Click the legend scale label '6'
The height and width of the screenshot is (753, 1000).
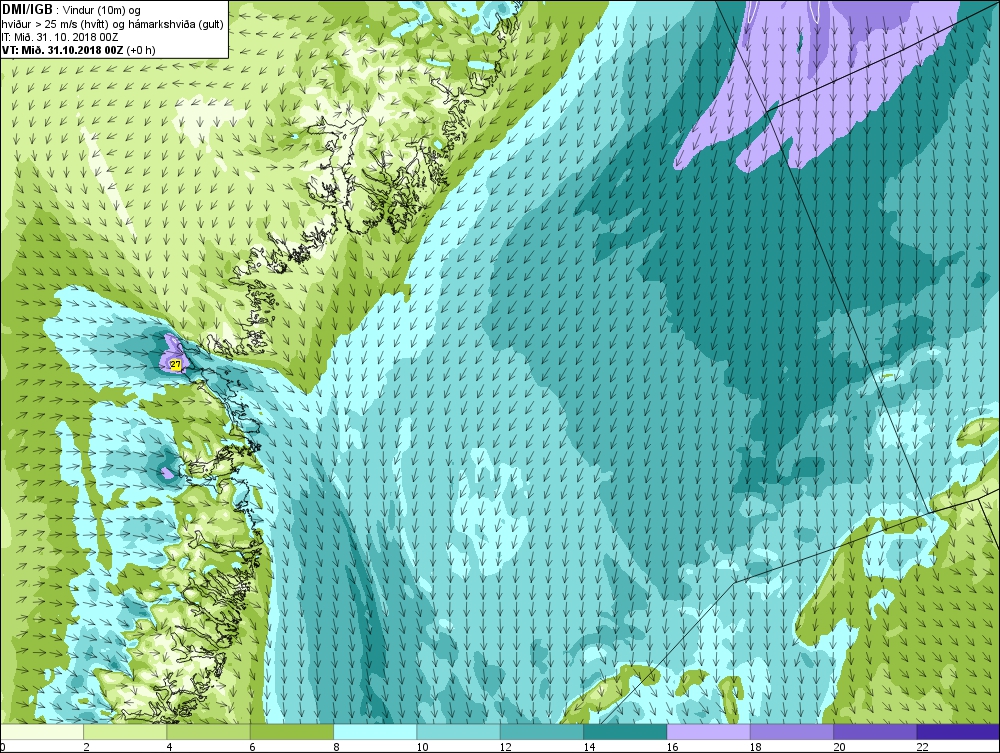click(x=253, y=747)
